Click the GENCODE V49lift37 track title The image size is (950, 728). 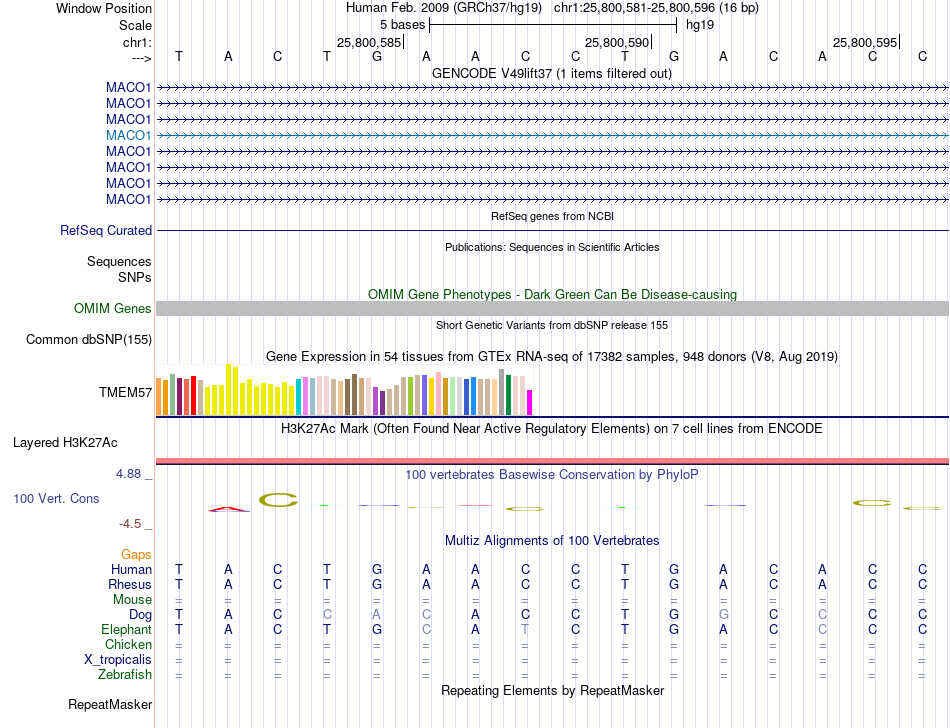click(x=552, y=74)
